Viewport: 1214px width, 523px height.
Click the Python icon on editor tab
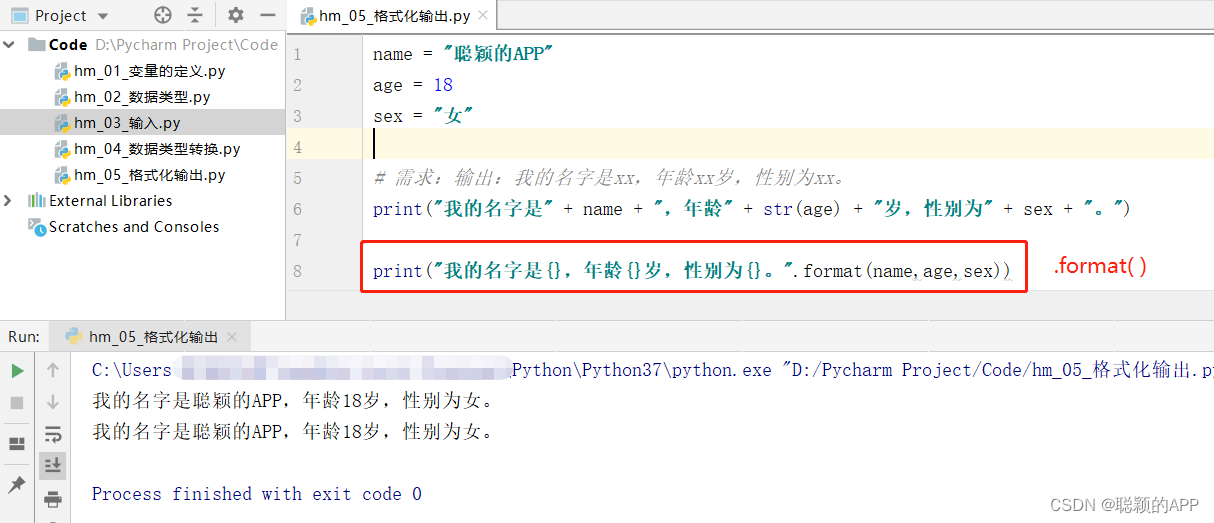[307, 16]
